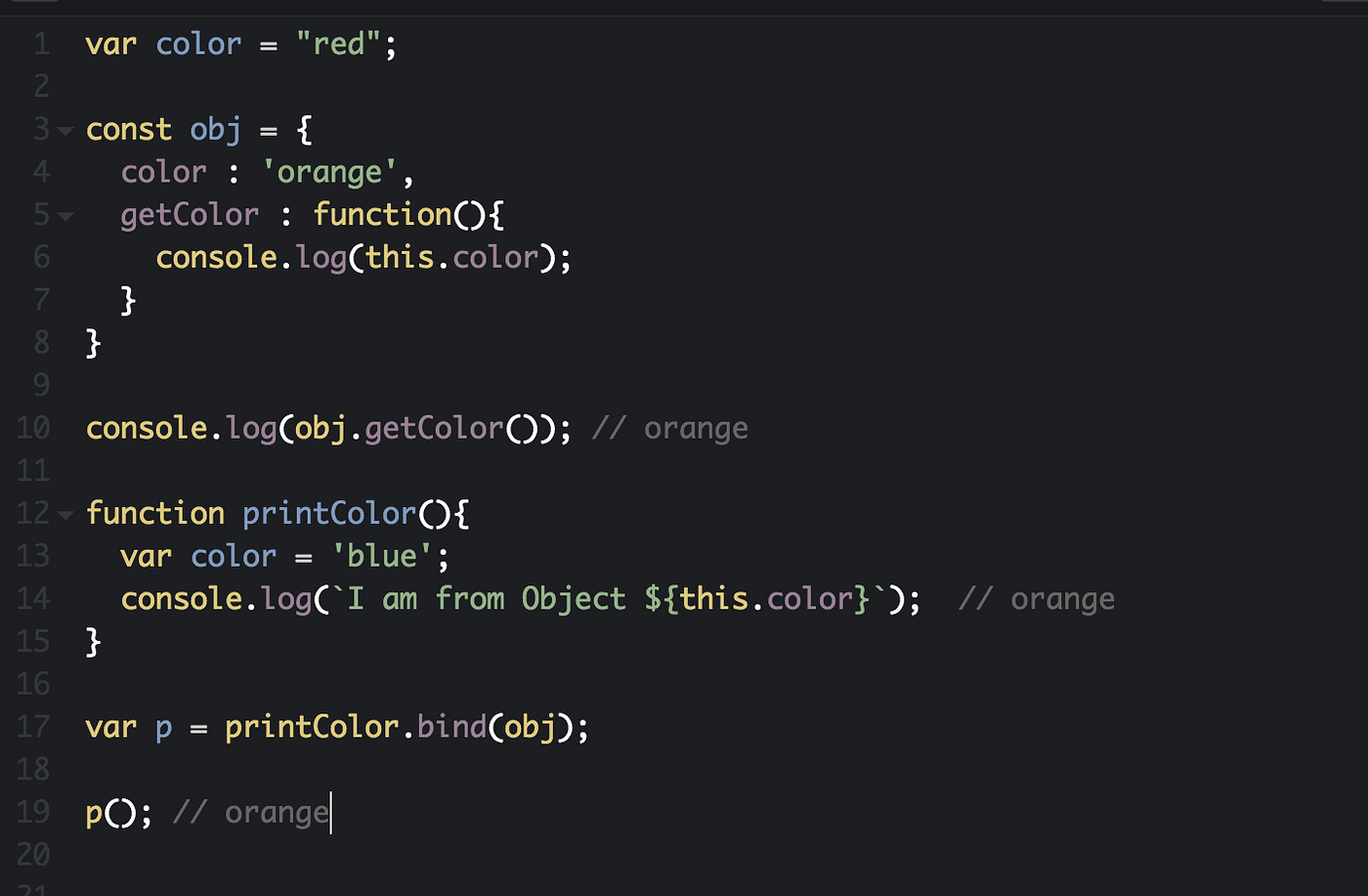Click the // orange comment on line 10

669,427
